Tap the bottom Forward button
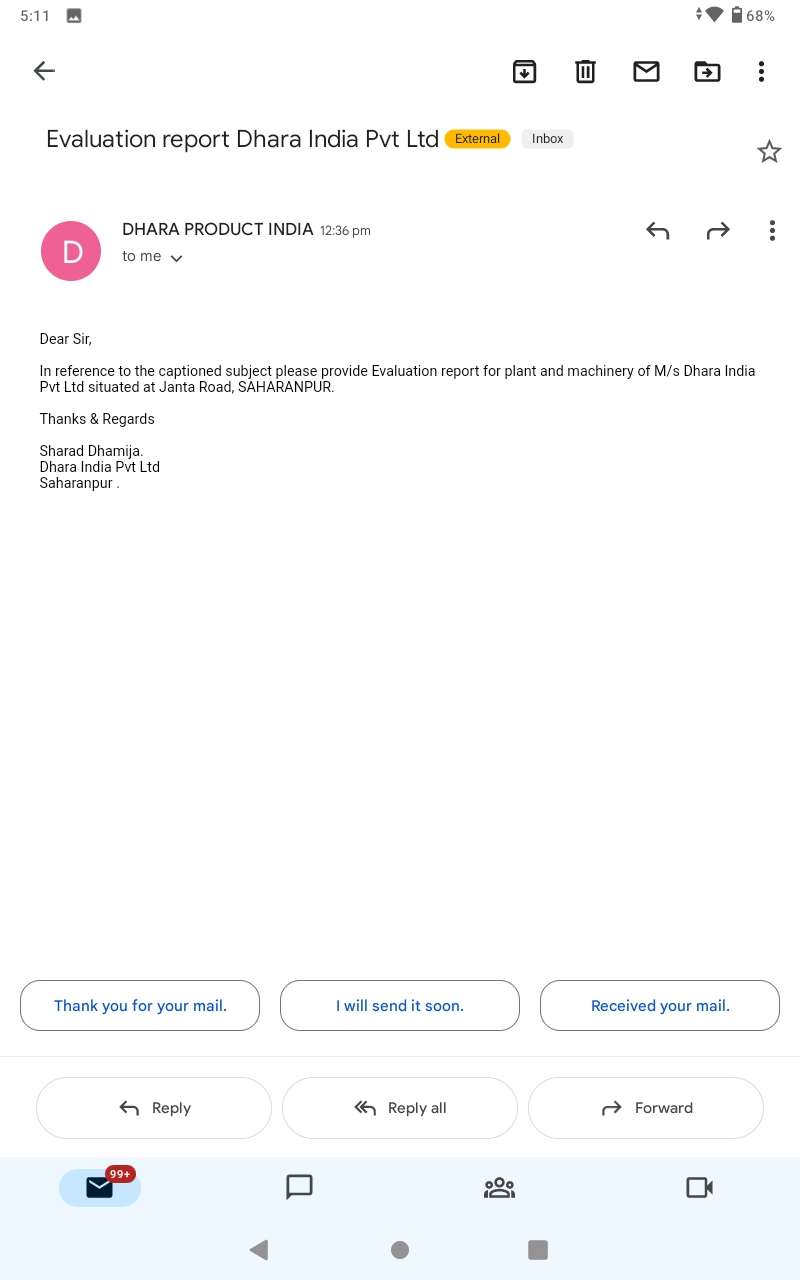Viewport: 800px width, 1280px height. pyautogui.click(x=646, y=1108)
